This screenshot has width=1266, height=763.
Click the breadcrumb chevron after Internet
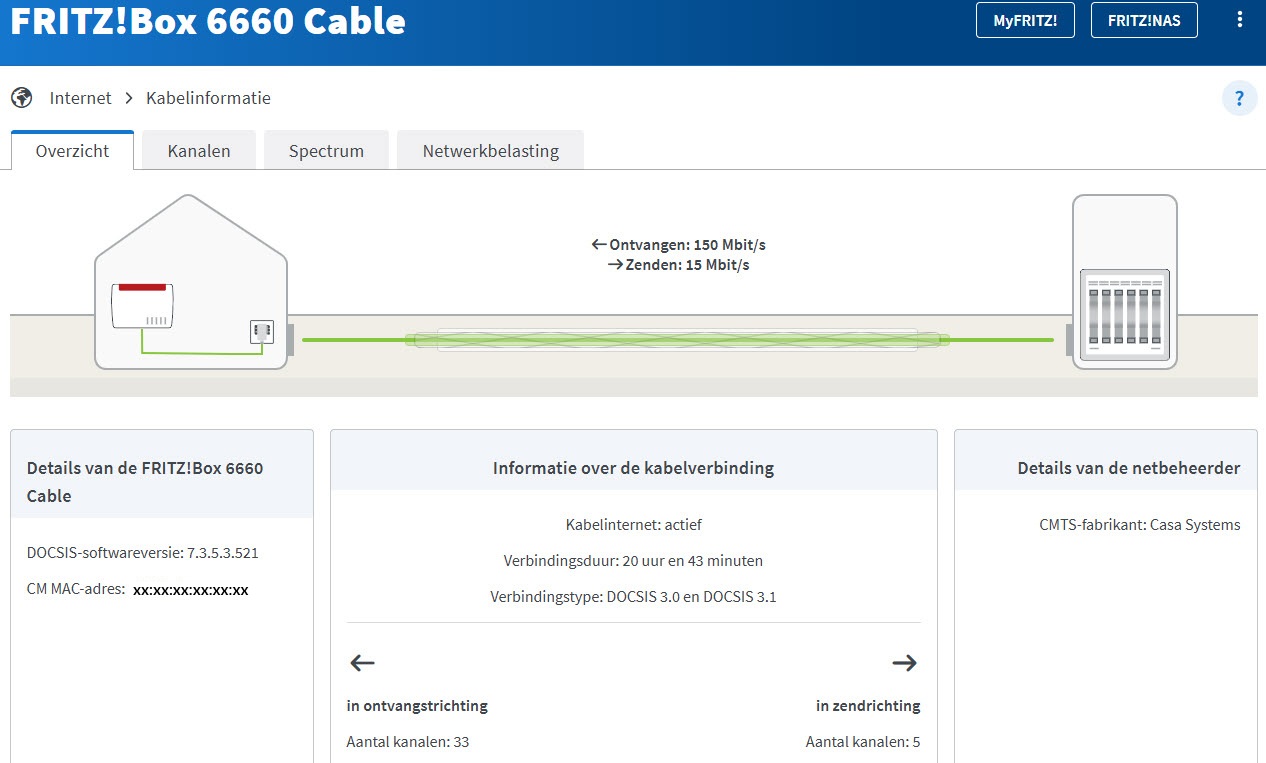129,98
